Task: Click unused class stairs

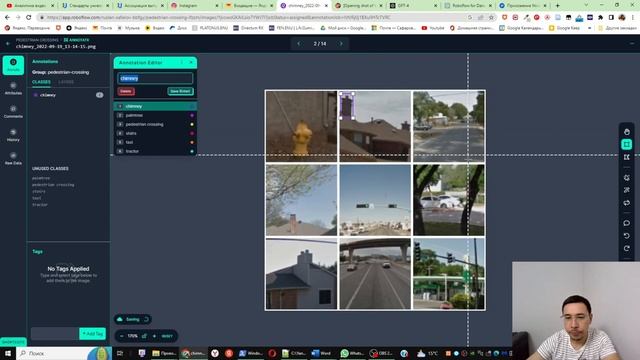Action: tap(39, 191)
